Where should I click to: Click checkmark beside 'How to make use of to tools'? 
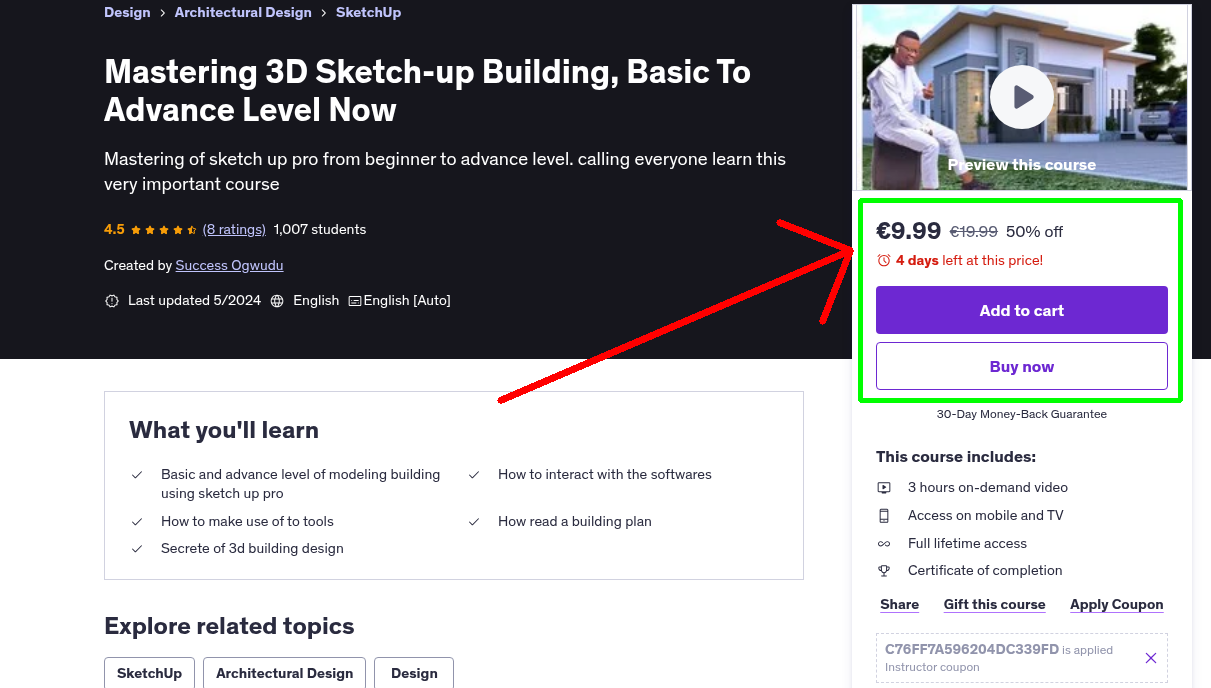pos(137,522)
